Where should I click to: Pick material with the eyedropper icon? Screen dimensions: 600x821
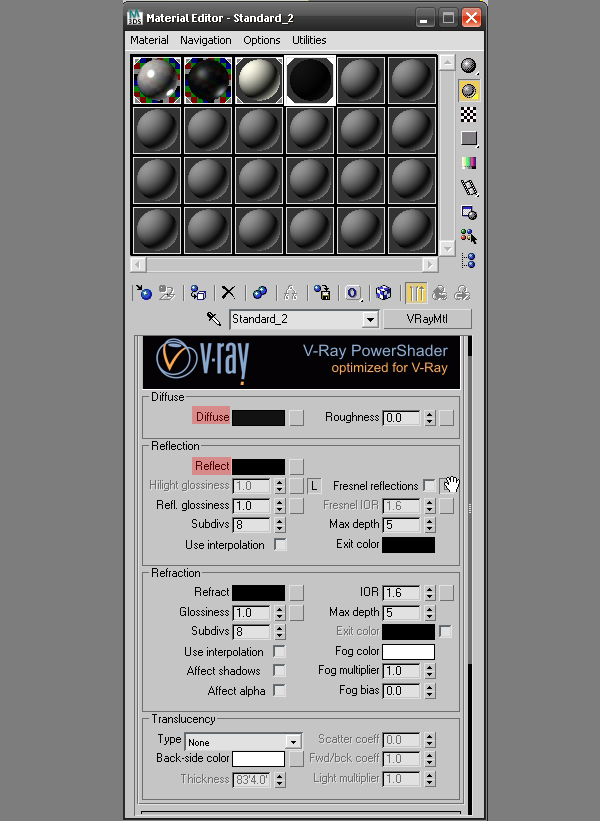click(x=214, y=319)
